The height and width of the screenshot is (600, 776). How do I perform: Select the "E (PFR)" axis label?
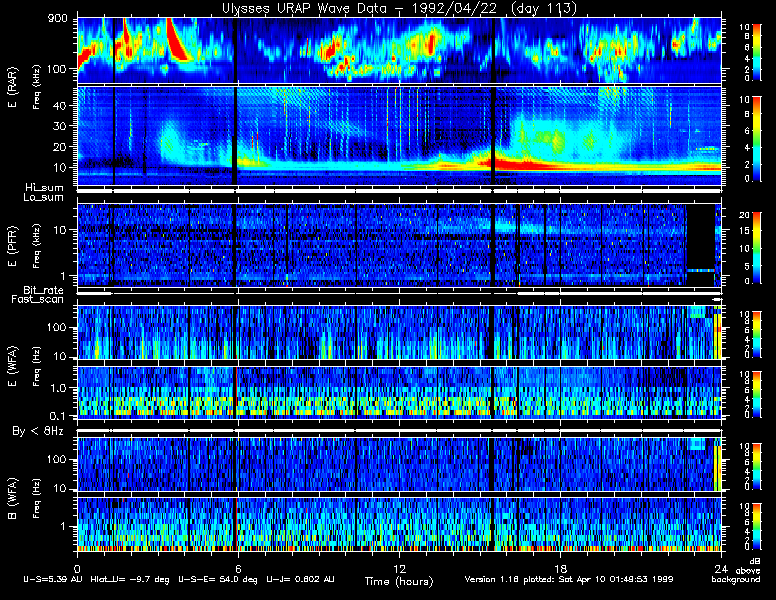point(12,246)
